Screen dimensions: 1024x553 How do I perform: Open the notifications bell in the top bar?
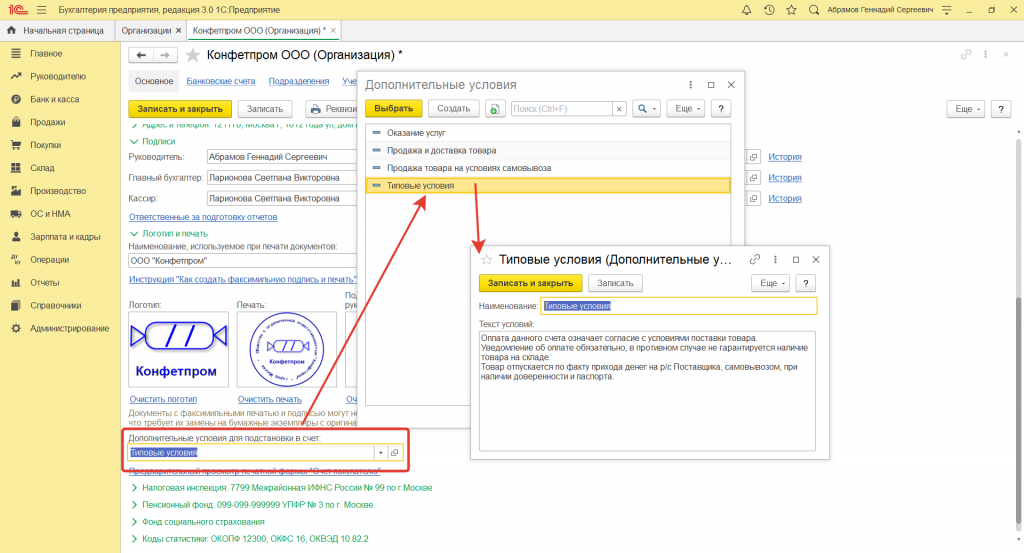(747, 10)
